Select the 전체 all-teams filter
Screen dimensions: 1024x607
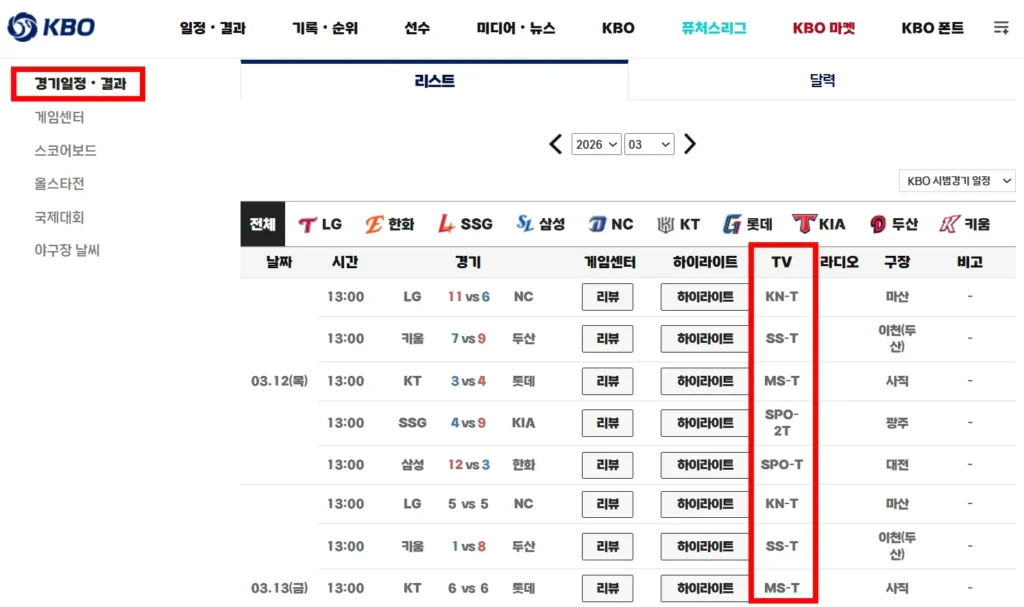click(x=263, y=224)
